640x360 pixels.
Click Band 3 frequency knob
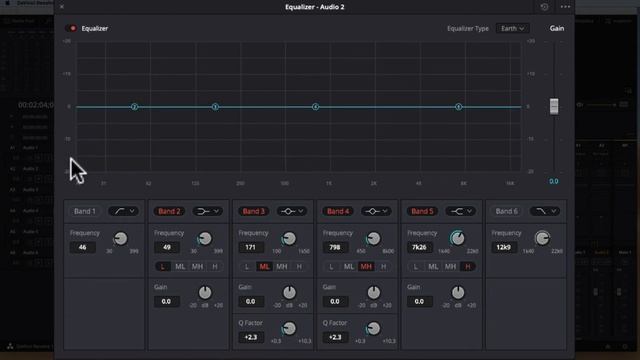[x=289, y=238]
